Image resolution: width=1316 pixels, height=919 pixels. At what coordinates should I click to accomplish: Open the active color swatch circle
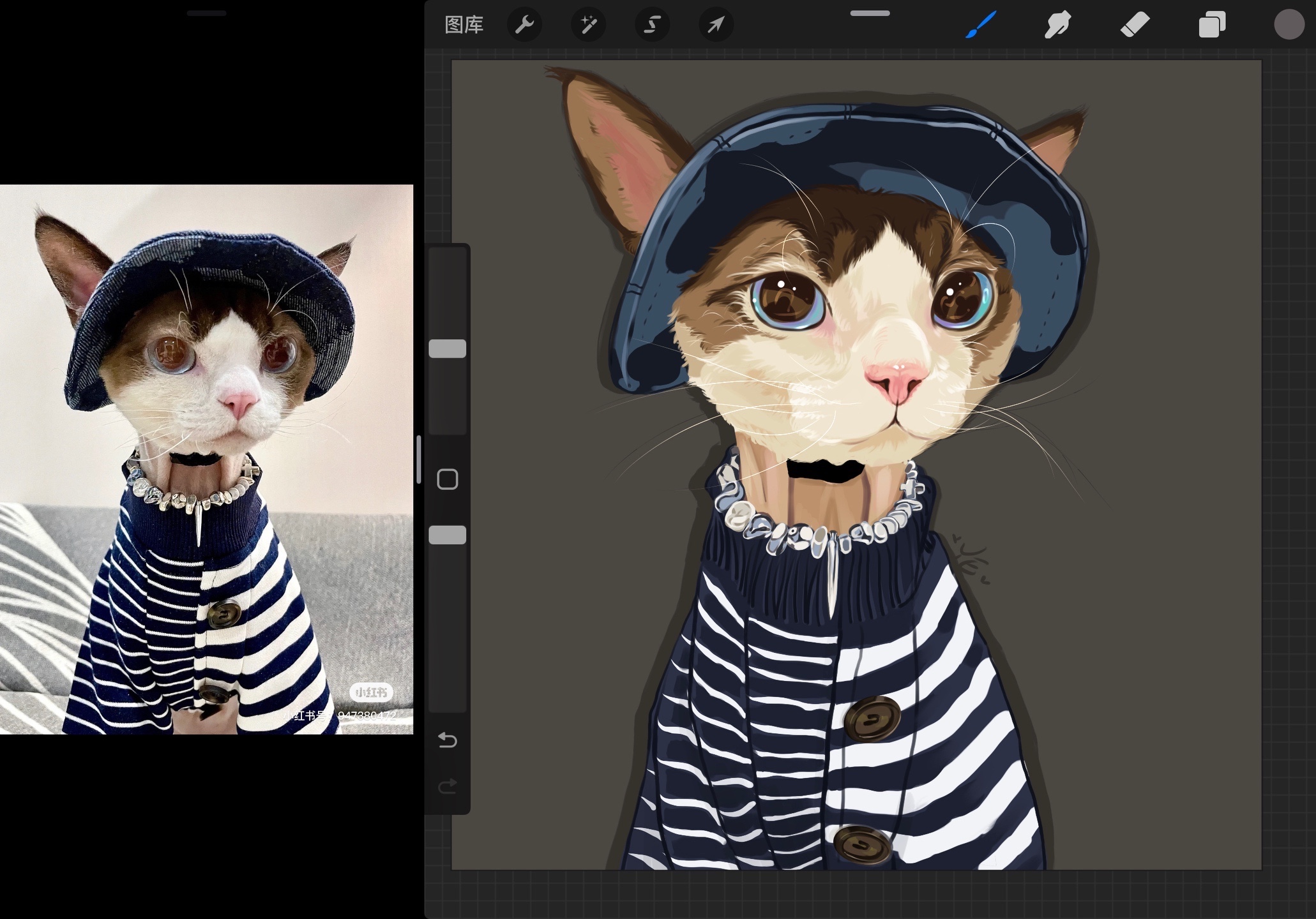click(1289, 25)
